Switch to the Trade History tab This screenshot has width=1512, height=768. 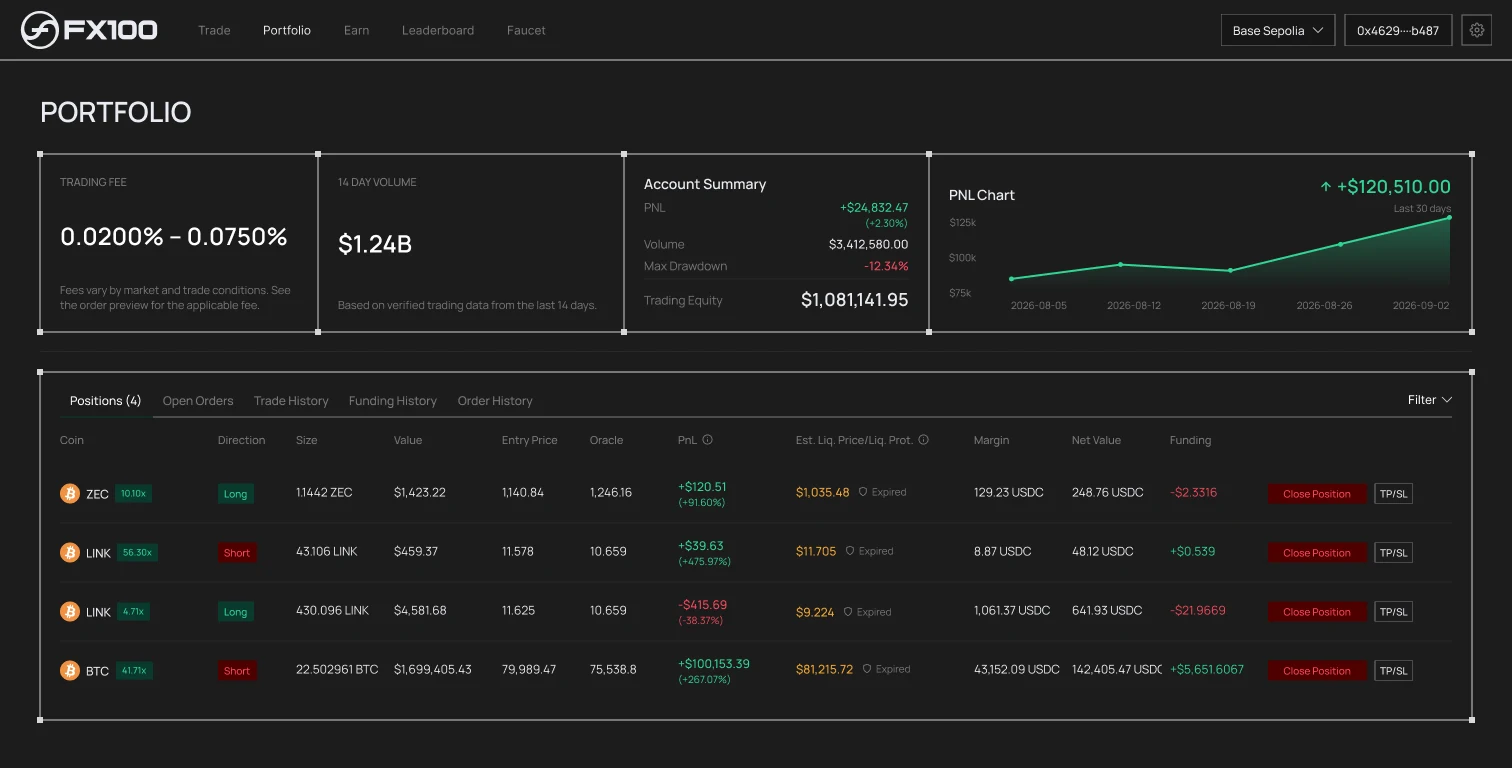(291, 401)
